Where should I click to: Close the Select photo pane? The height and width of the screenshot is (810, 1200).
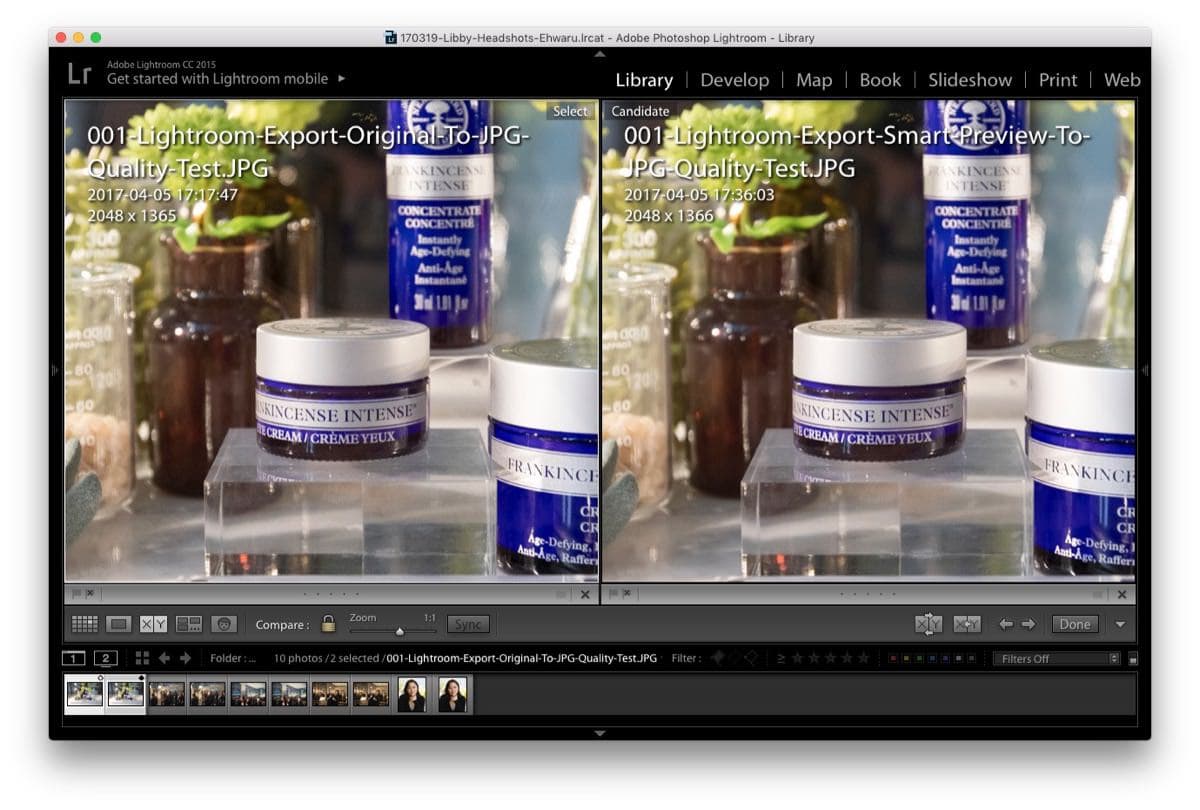(586, 594)
